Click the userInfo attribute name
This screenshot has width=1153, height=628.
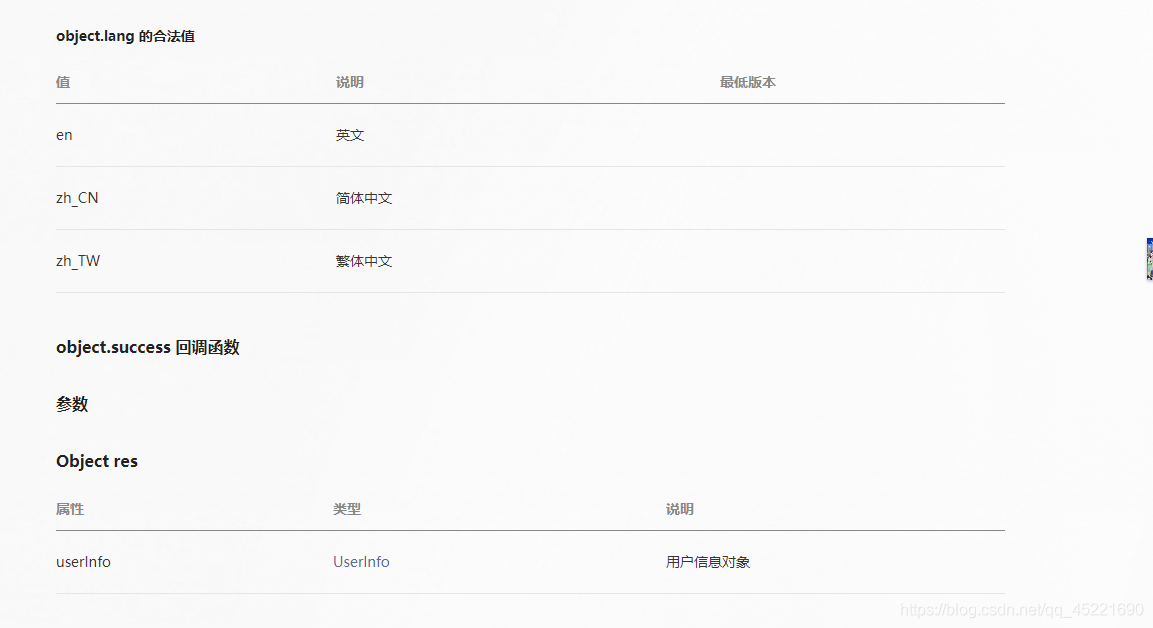(83, 561)
